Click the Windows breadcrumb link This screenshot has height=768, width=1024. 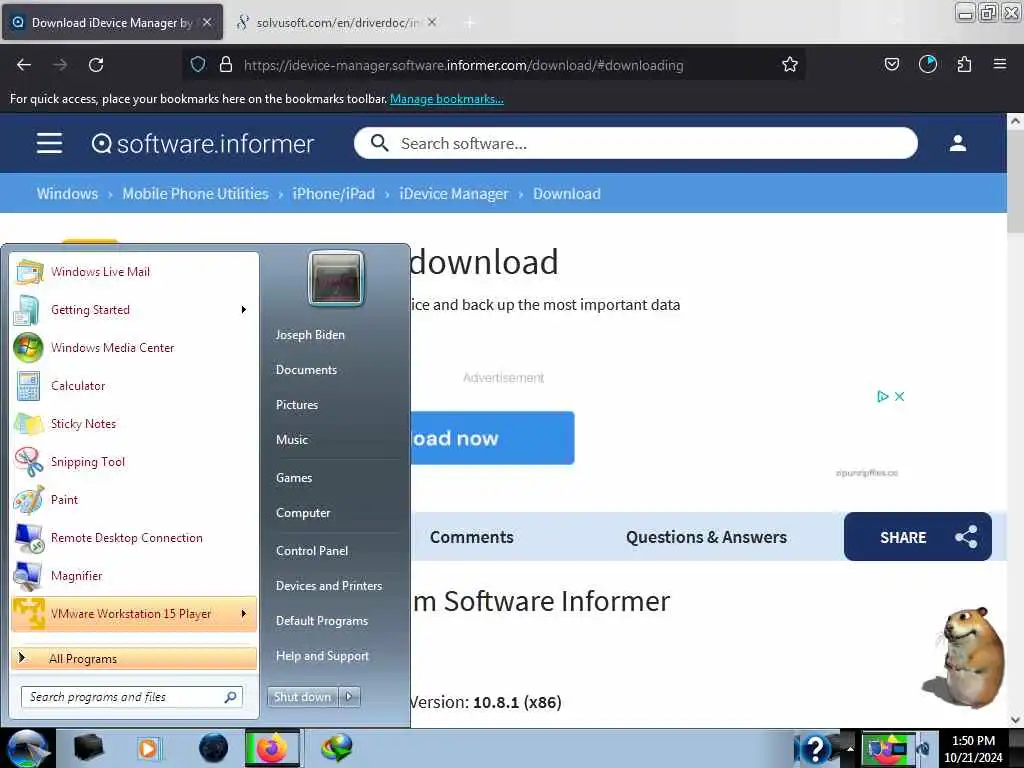point(67,193)
